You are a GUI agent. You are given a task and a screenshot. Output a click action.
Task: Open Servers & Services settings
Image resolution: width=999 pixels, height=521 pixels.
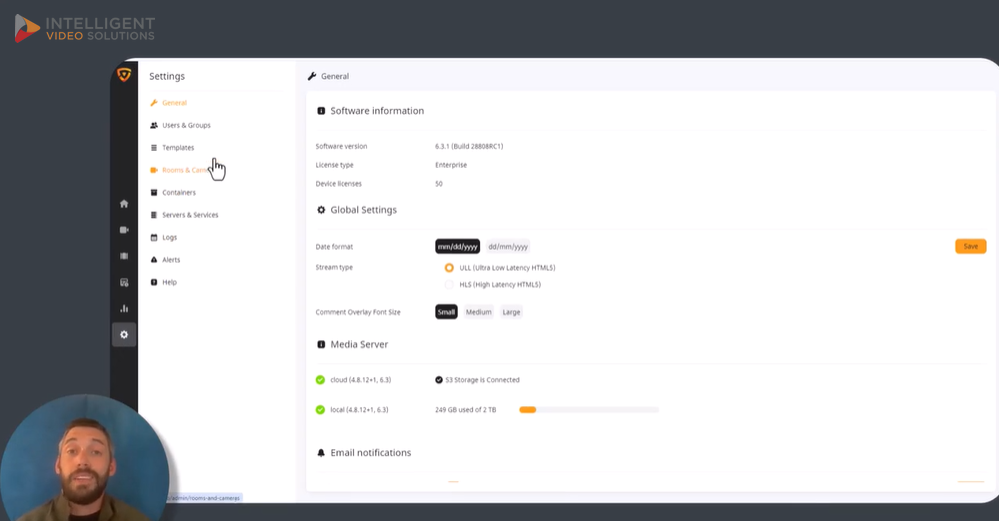190,215
